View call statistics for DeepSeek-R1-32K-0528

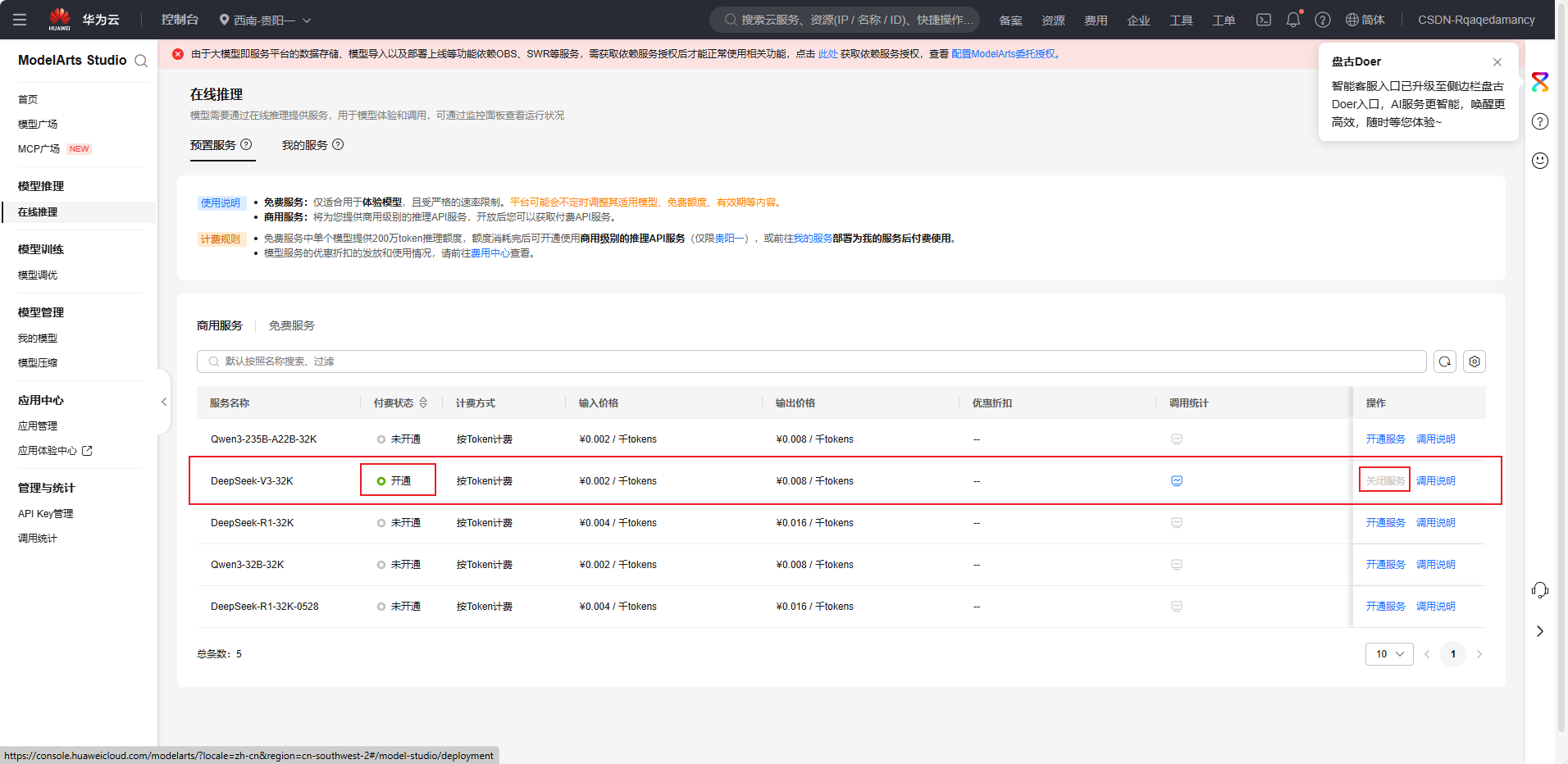tap(1177, 607)
